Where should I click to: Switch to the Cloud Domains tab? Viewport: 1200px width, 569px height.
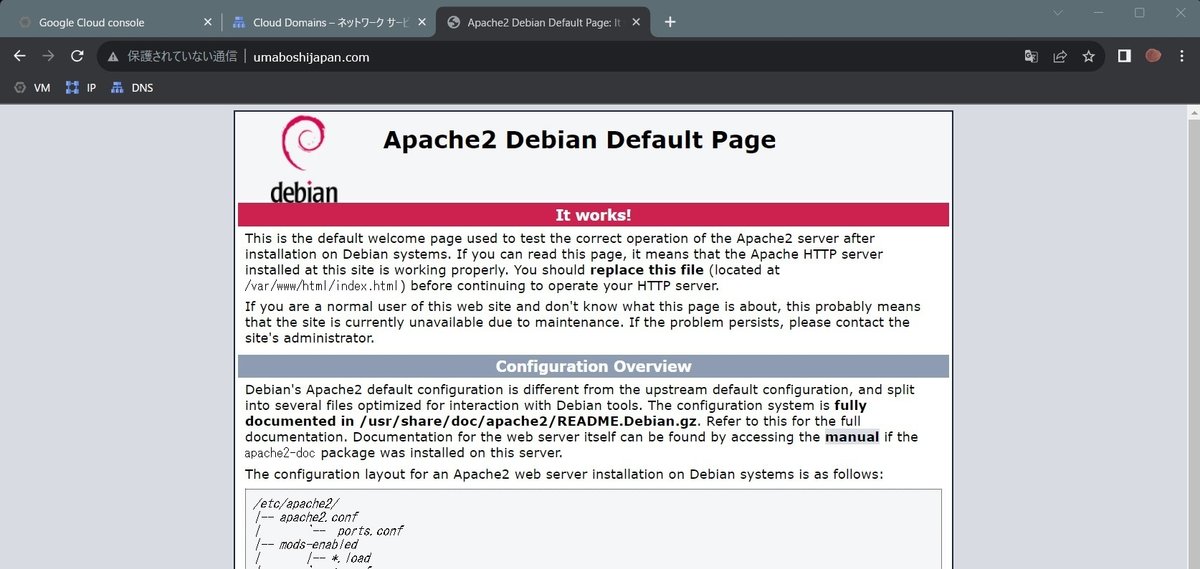327,22
